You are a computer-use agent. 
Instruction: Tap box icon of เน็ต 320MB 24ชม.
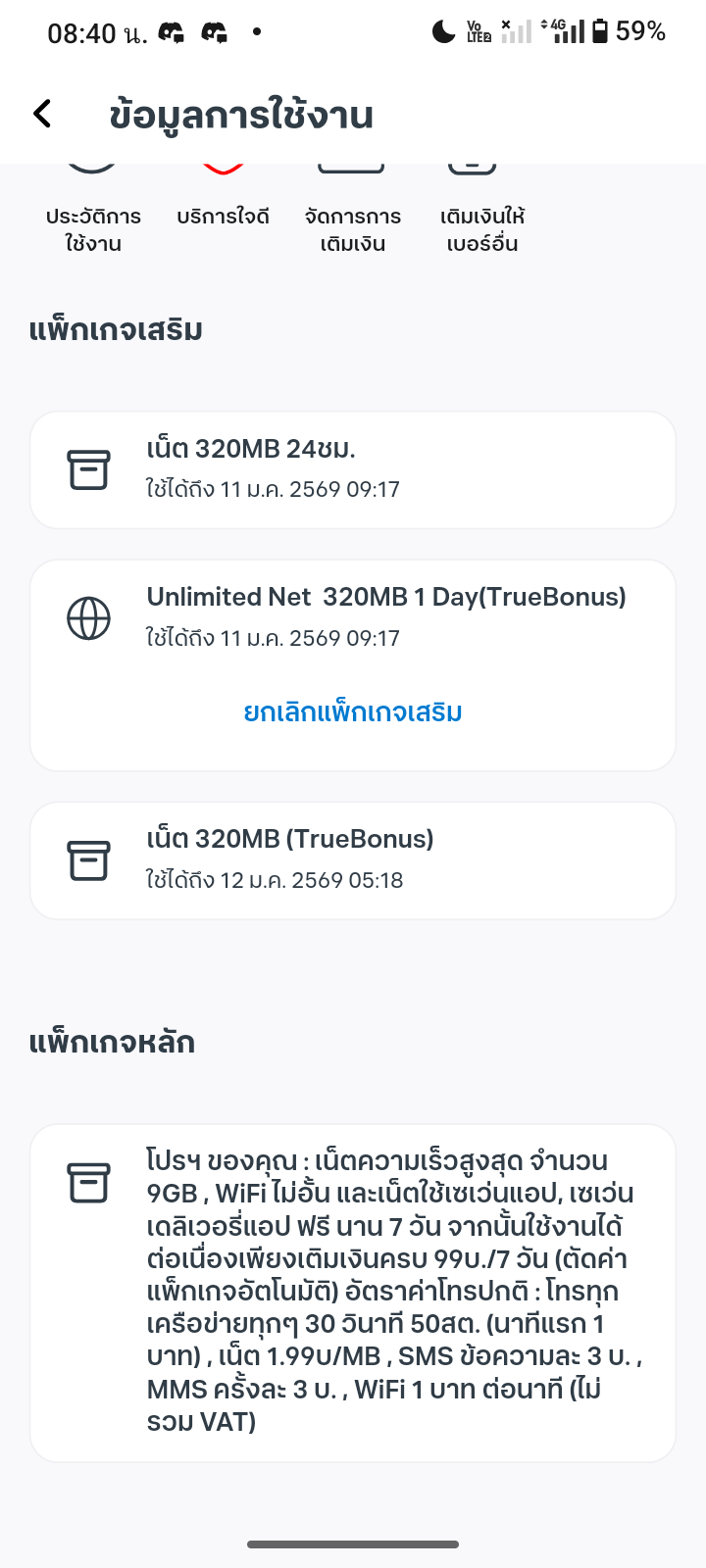(x=88, y=469)
